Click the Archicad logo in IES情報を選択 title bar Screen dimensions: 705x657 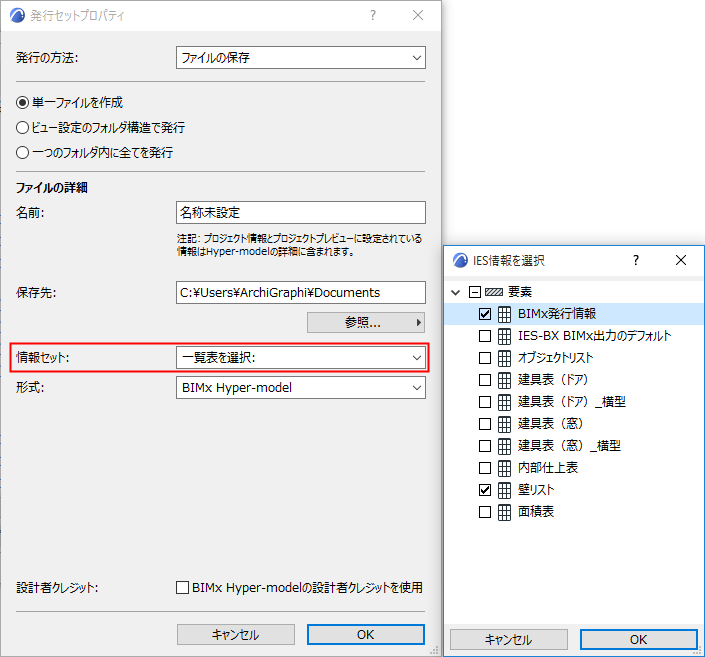[460, 260]
